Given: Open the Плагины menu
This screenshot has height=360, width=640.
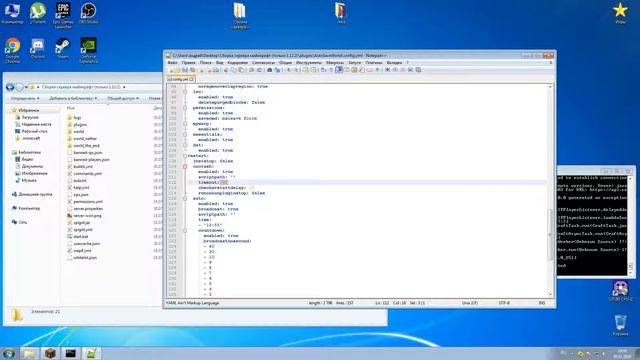Looking at the screenshot, I should pos(373,63).
